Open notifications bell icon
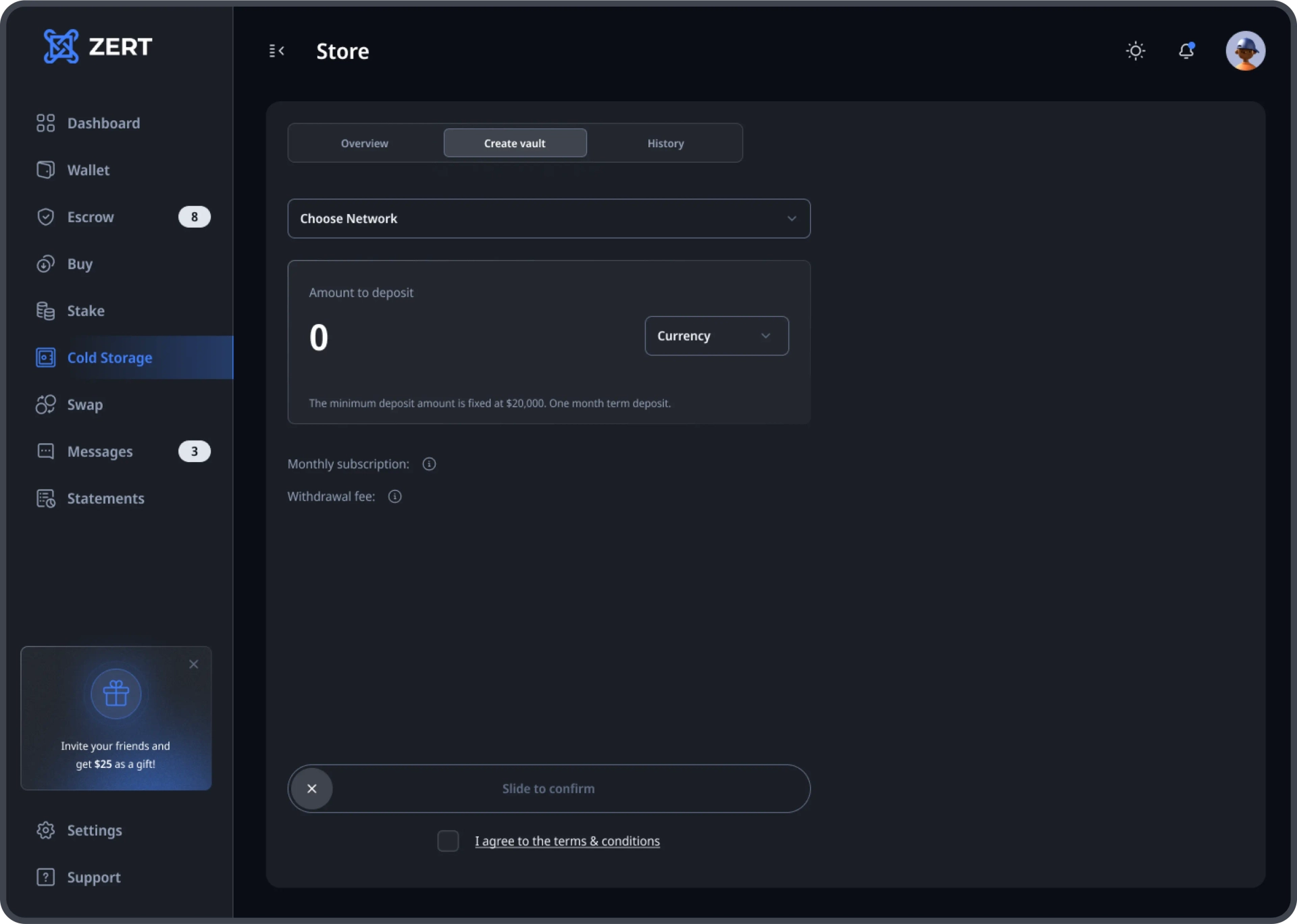 click(x=1186, y=51)
